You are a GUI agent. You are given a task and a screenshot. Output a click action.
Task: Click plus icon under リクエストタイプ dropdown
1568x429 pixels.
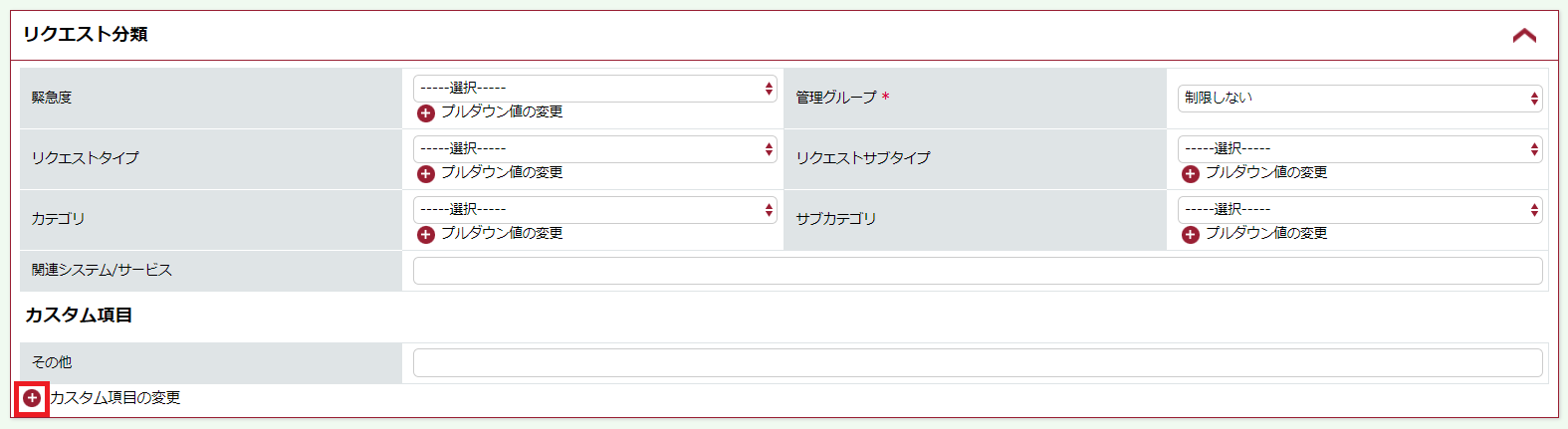pyautogui.click(x=426, y=174)
